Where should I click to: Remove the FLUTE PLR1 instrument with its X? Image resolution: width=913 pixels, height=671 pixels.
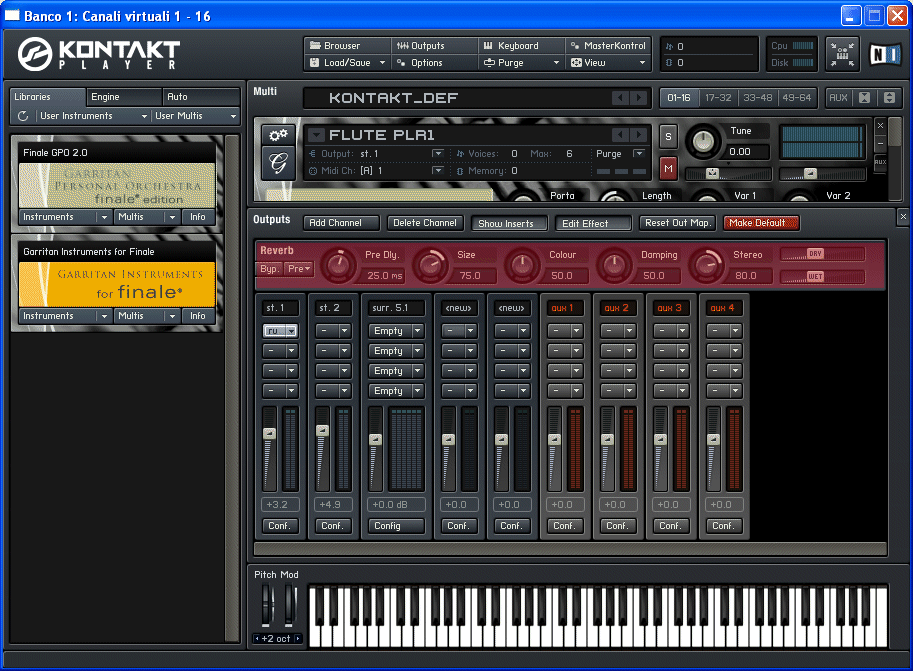pyautogui.click(x=880, y=125)
